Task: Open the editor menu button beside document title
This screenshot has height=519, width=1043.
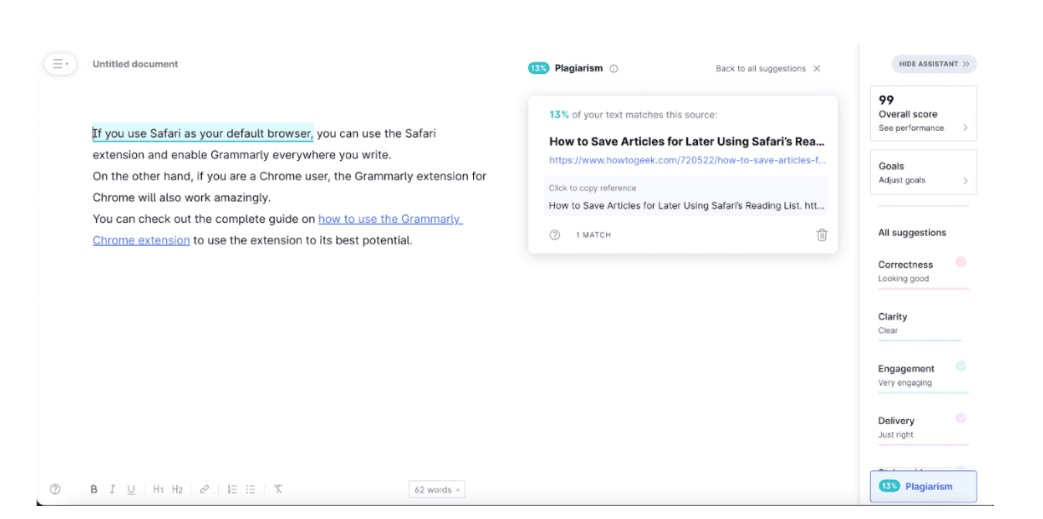Action: point(60,64)
